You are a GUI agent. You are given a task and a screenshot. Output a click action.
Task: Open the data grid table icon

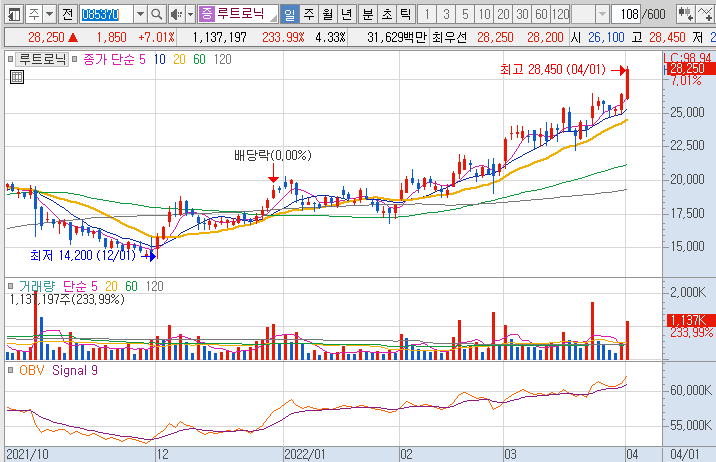[17, 77]
